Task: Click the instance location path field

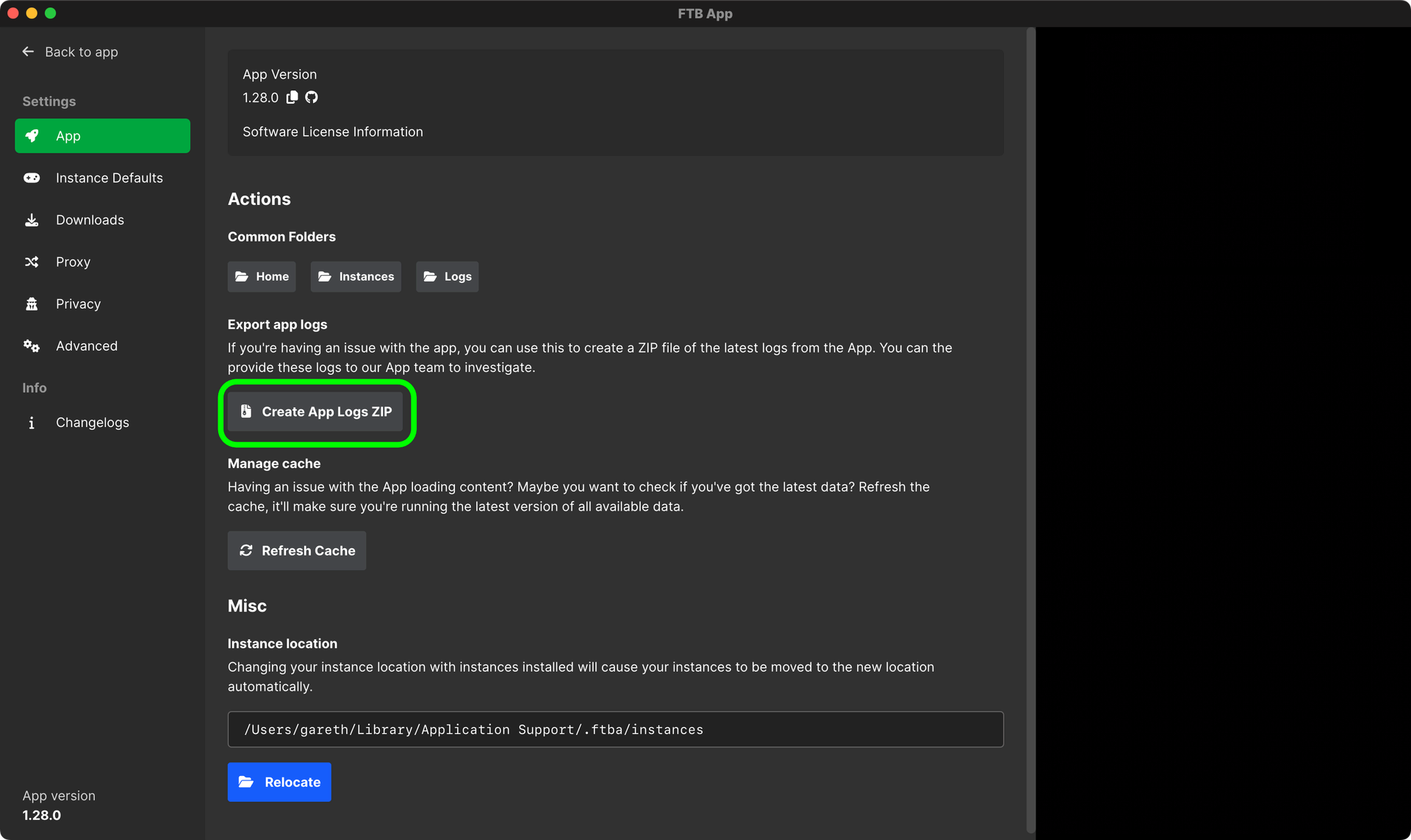Action: point(615,729)
